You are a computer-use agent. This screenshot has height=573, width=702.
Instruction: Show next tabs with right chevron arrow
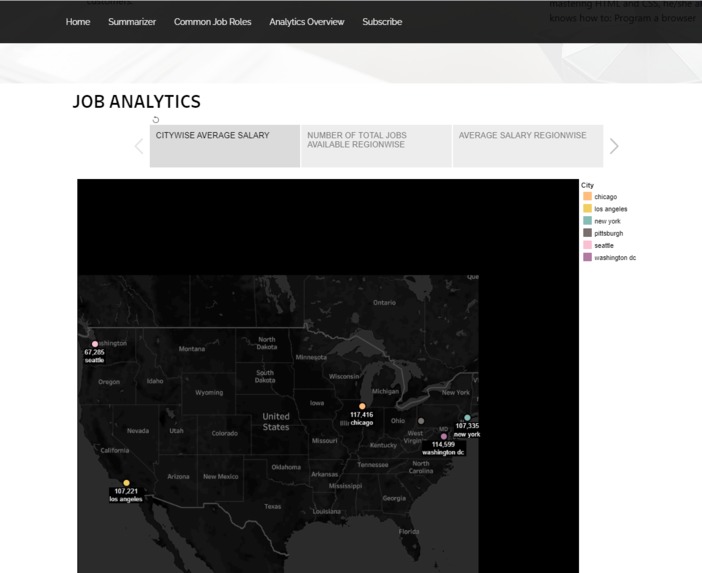point(614,146)
